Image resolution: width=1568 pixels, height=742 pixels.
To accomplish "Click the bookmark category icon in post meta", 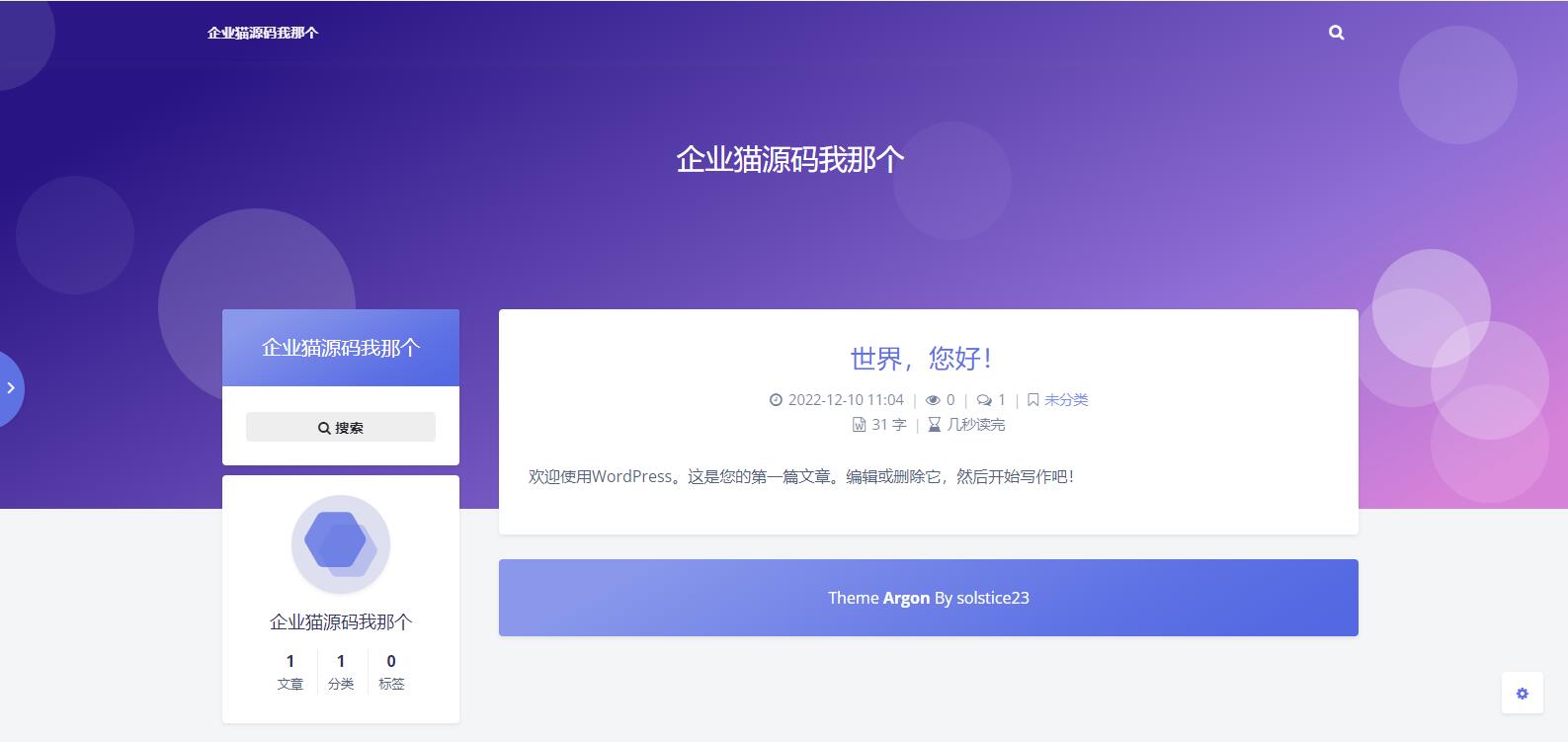I will pos(1032,400).
